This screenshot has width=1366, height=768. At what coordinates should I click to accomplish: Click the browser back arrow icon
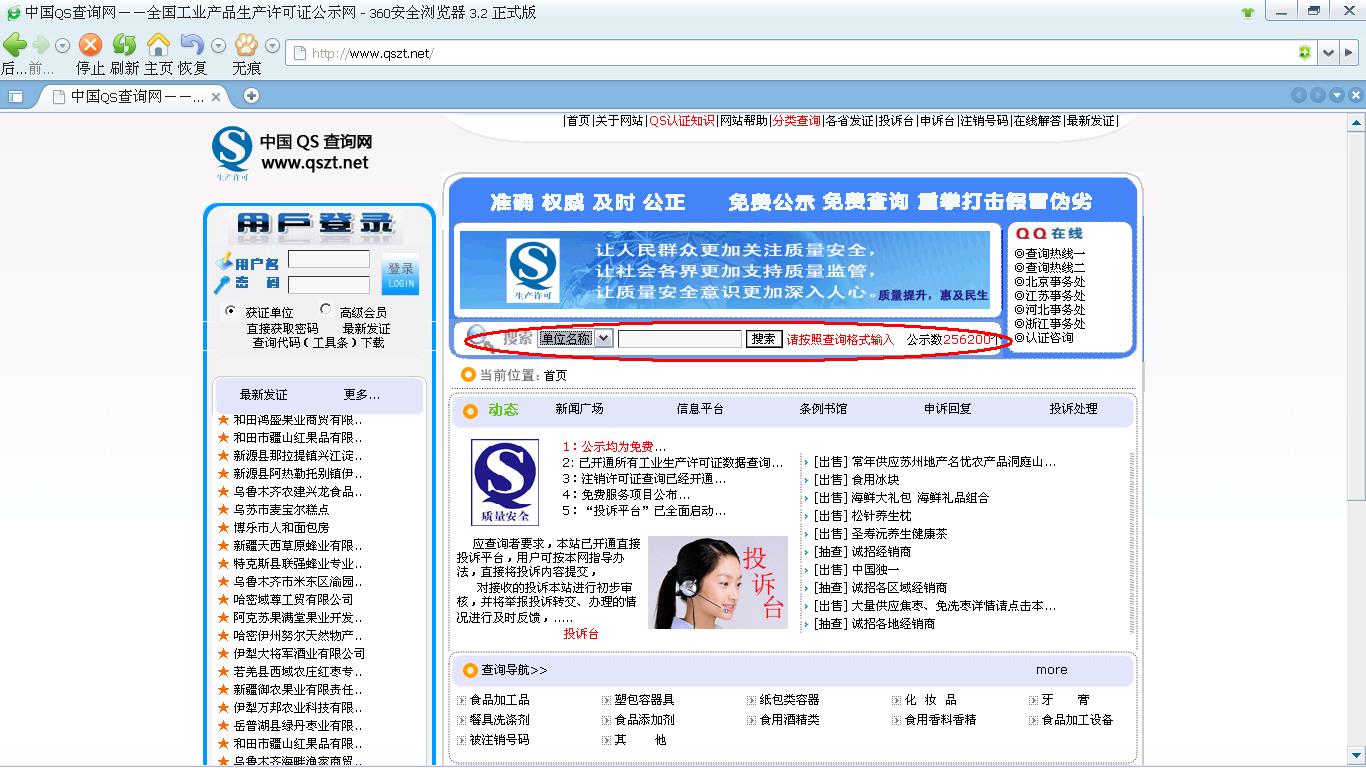point(15,45)
